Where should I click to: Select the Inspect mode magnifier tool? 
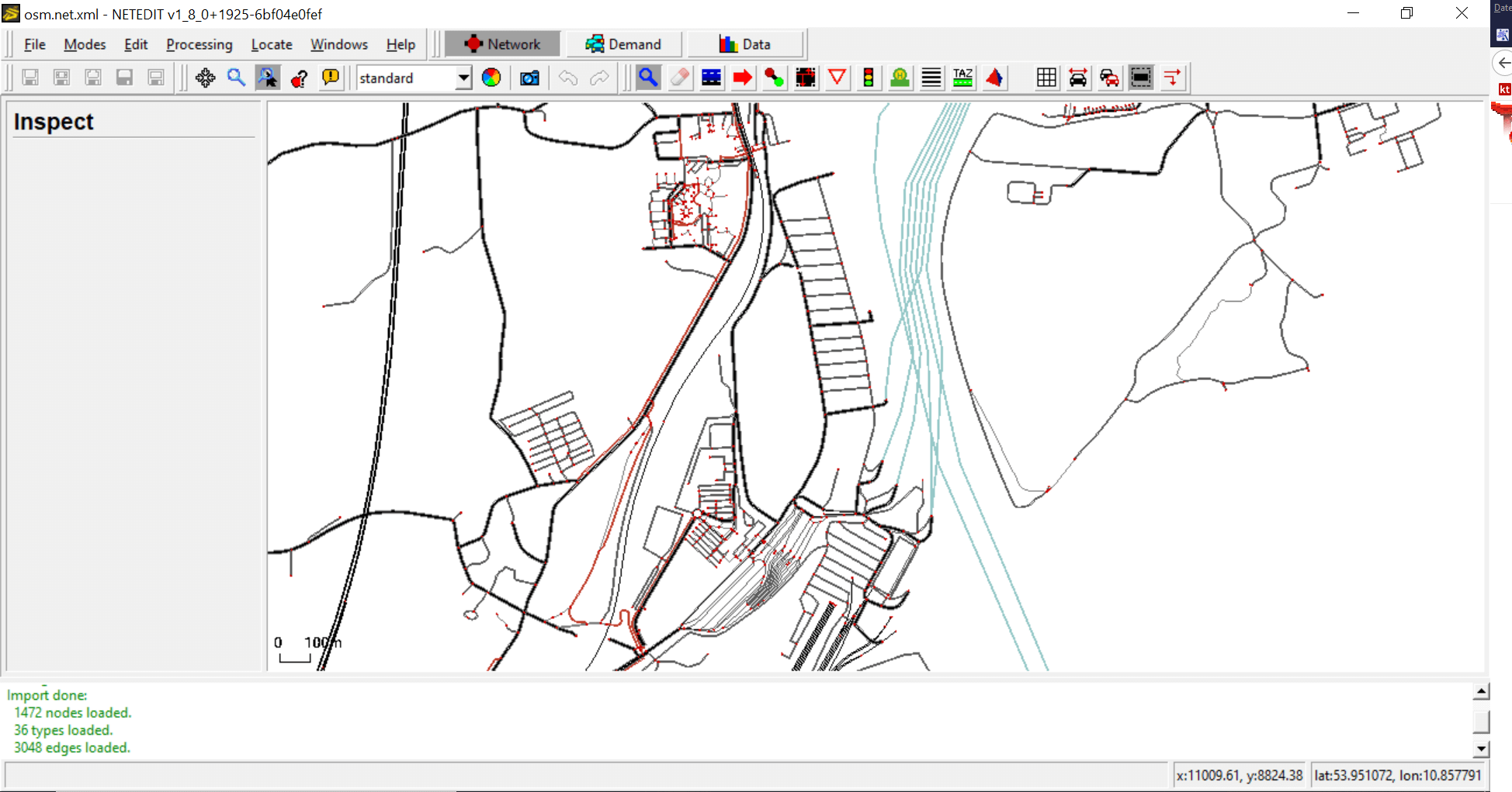pyautogui.click(x=648, y=78)
